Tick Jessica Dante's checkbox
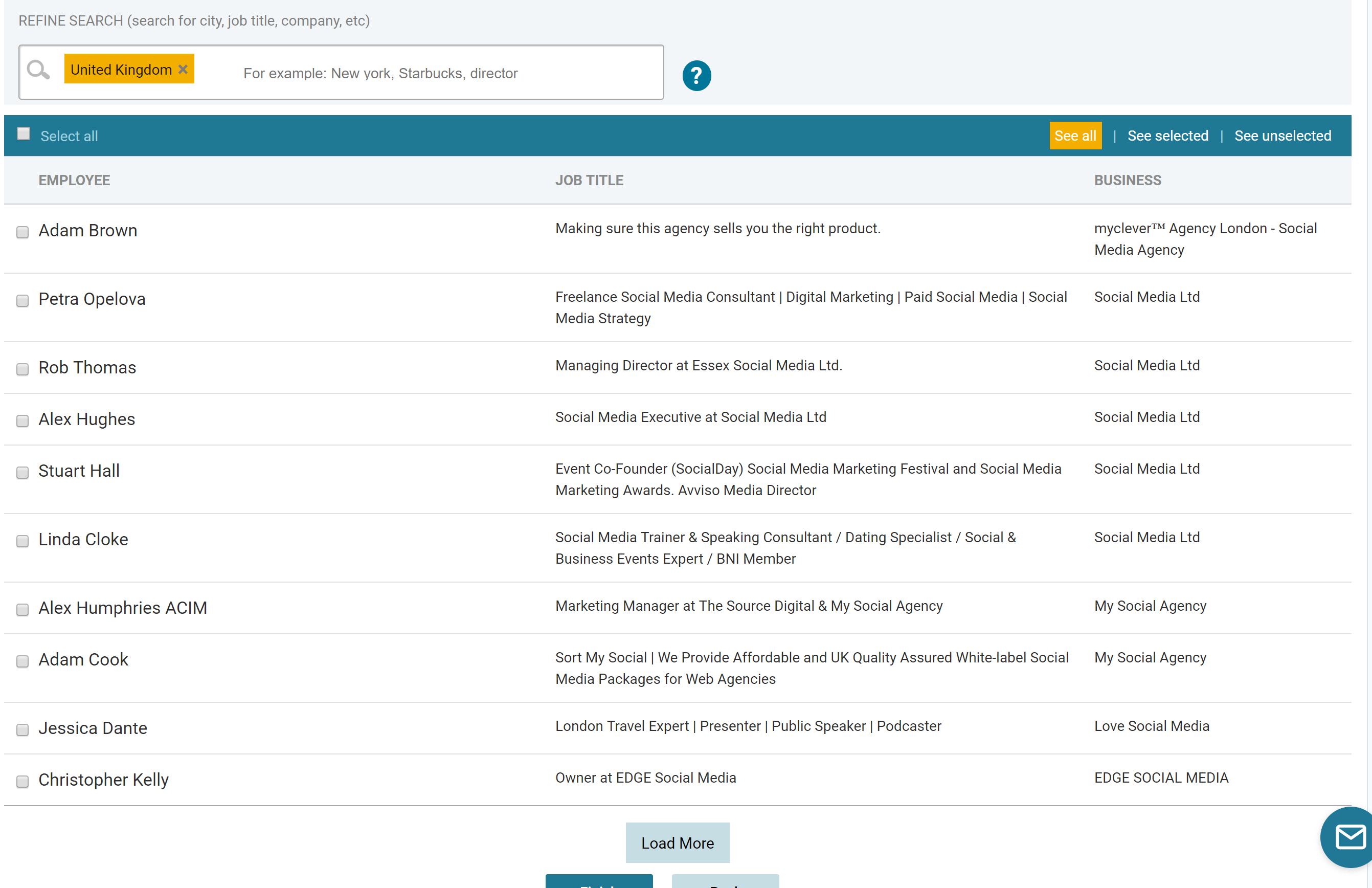 23,730
